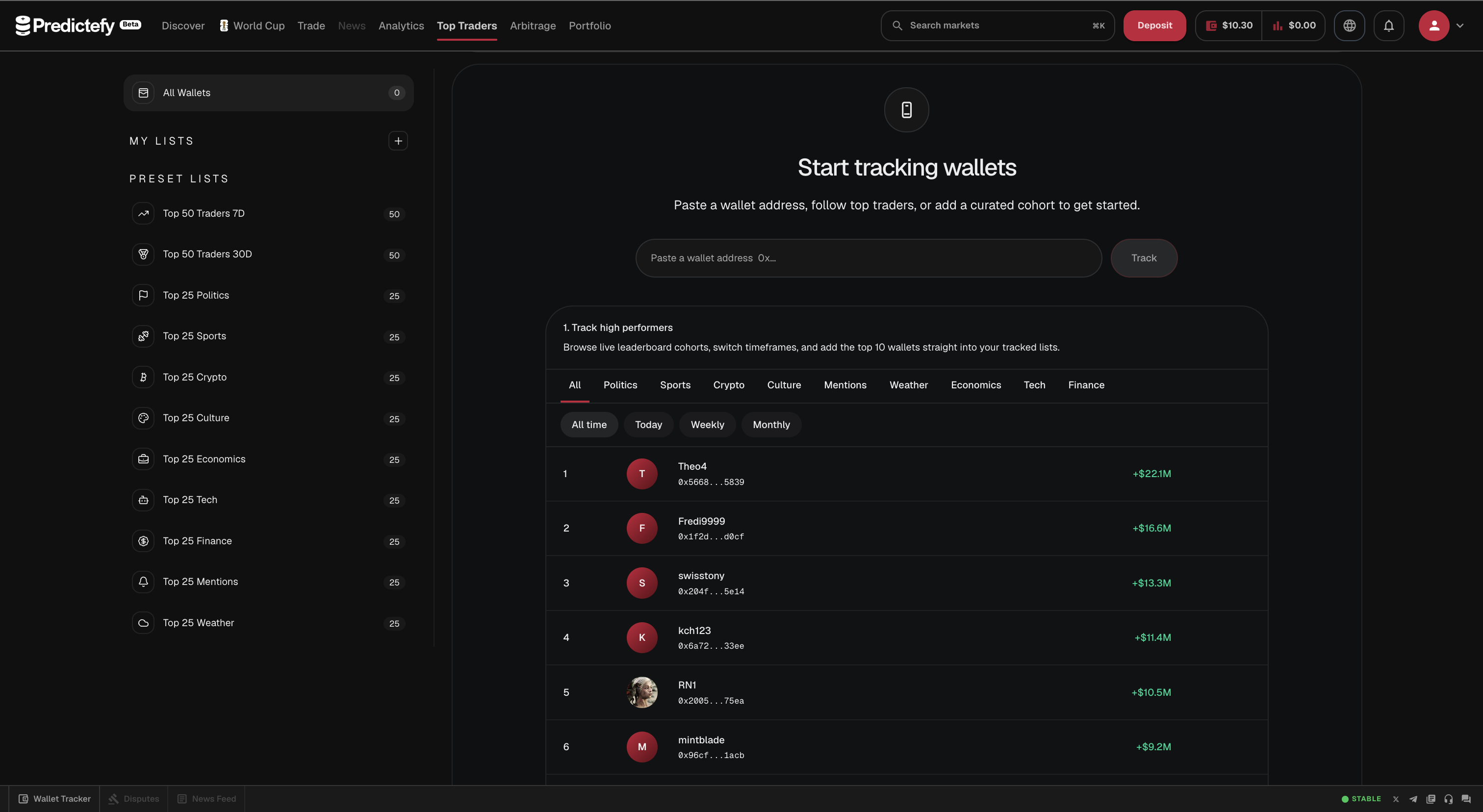Select the Monthly timeframe filter
Viewport: 1483px width, 812px height.
tap(771, 425)
